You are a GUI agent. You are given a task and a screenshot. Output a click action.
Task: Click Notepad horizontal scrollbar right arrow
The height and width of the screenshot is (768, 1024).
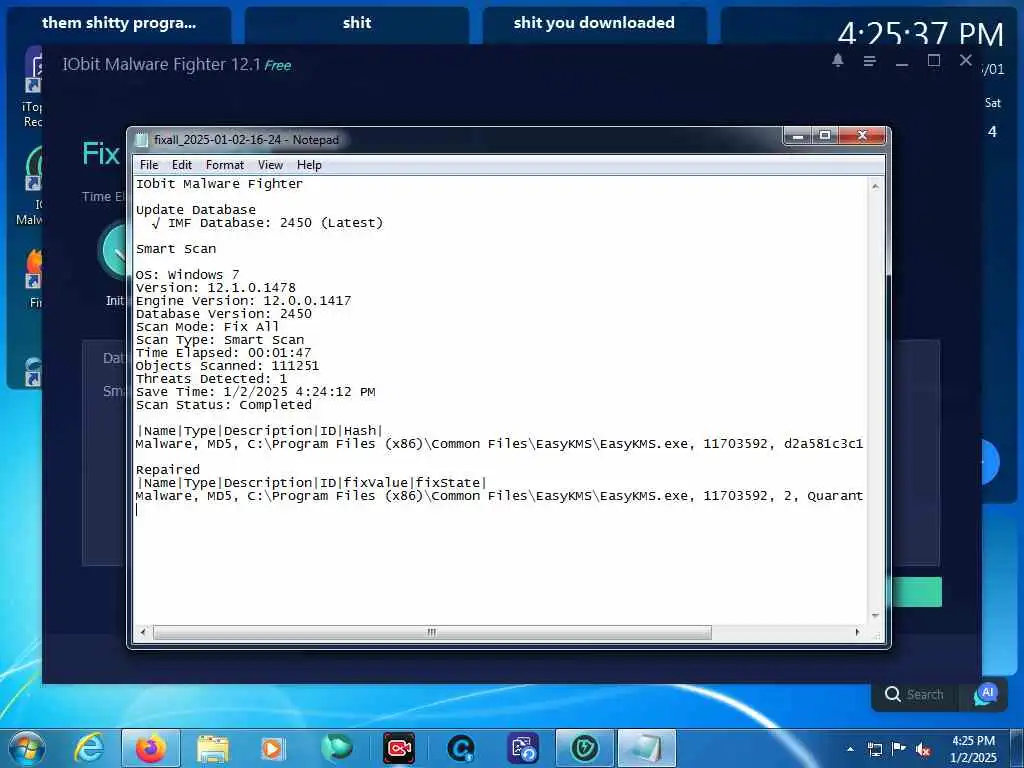(857, 632)
